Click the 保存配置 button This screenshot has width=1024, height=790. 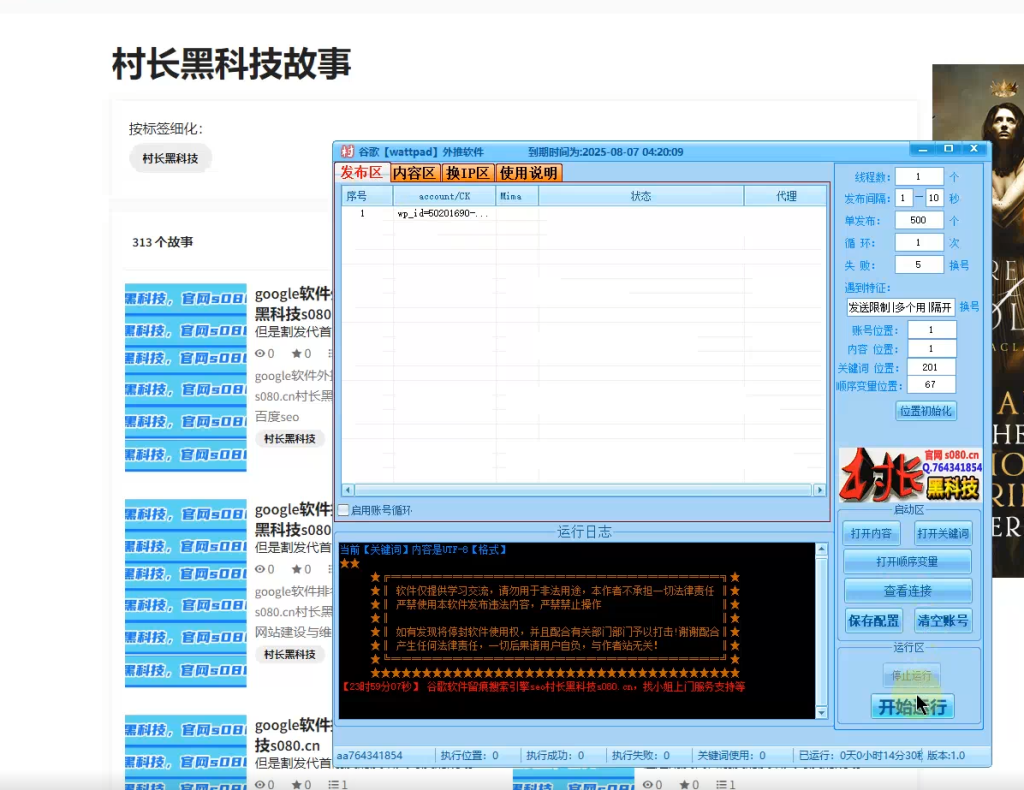pyautogui.click(x=873, y=619)
